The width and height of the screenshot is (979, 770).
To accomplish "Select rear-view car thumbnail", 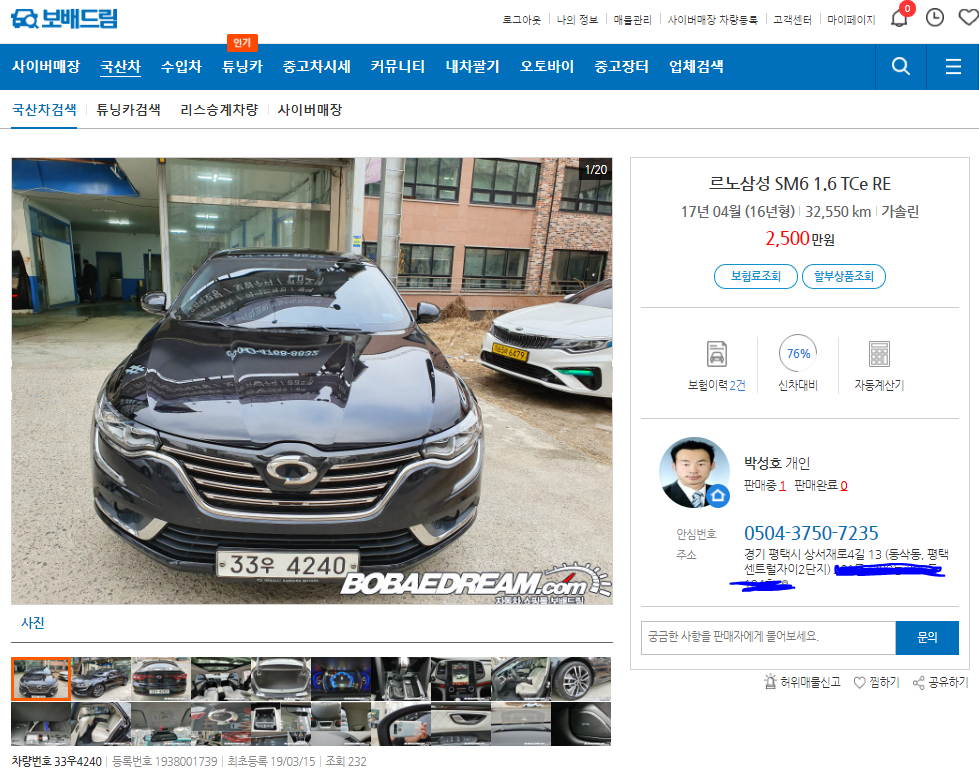I will pos(160,679).
